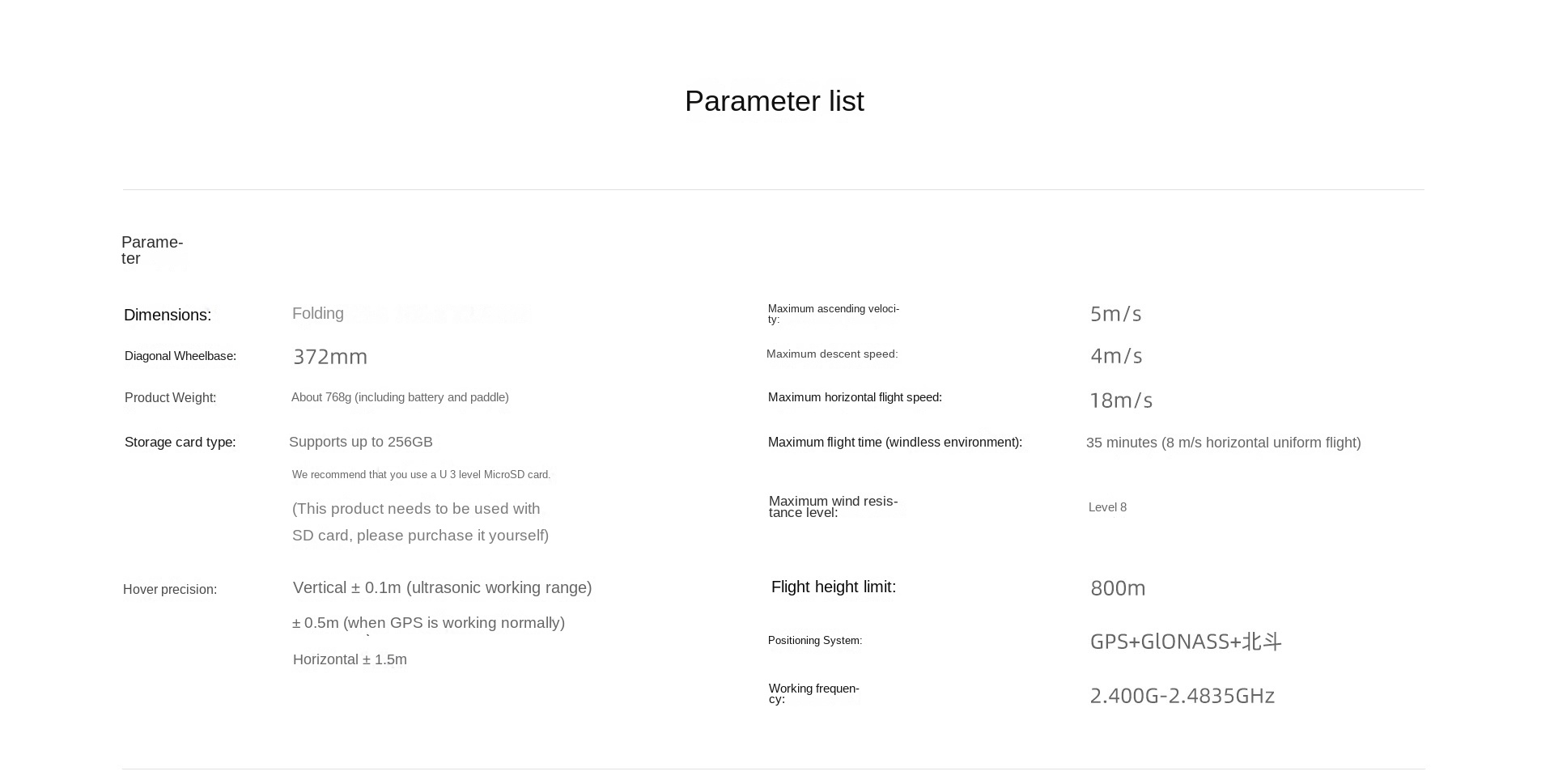This screenshot has width=1554, height=784.
Task: Select the Level 8 wind resistance value
Action: (x=1107, y=507)
